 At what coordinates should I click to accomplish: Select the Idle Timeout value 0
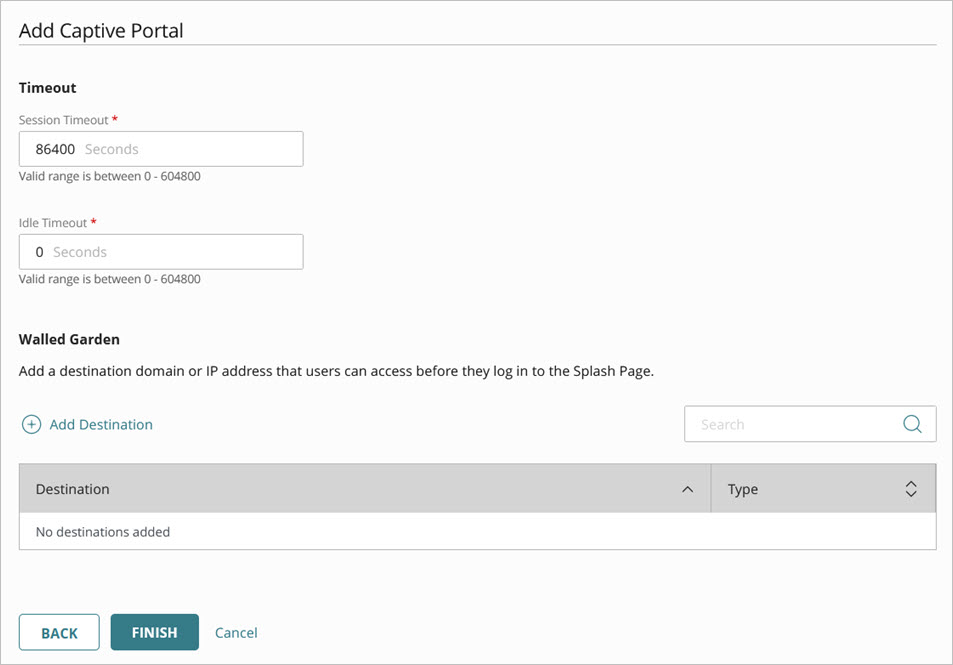pyautogui.click(x=38, y=251)
